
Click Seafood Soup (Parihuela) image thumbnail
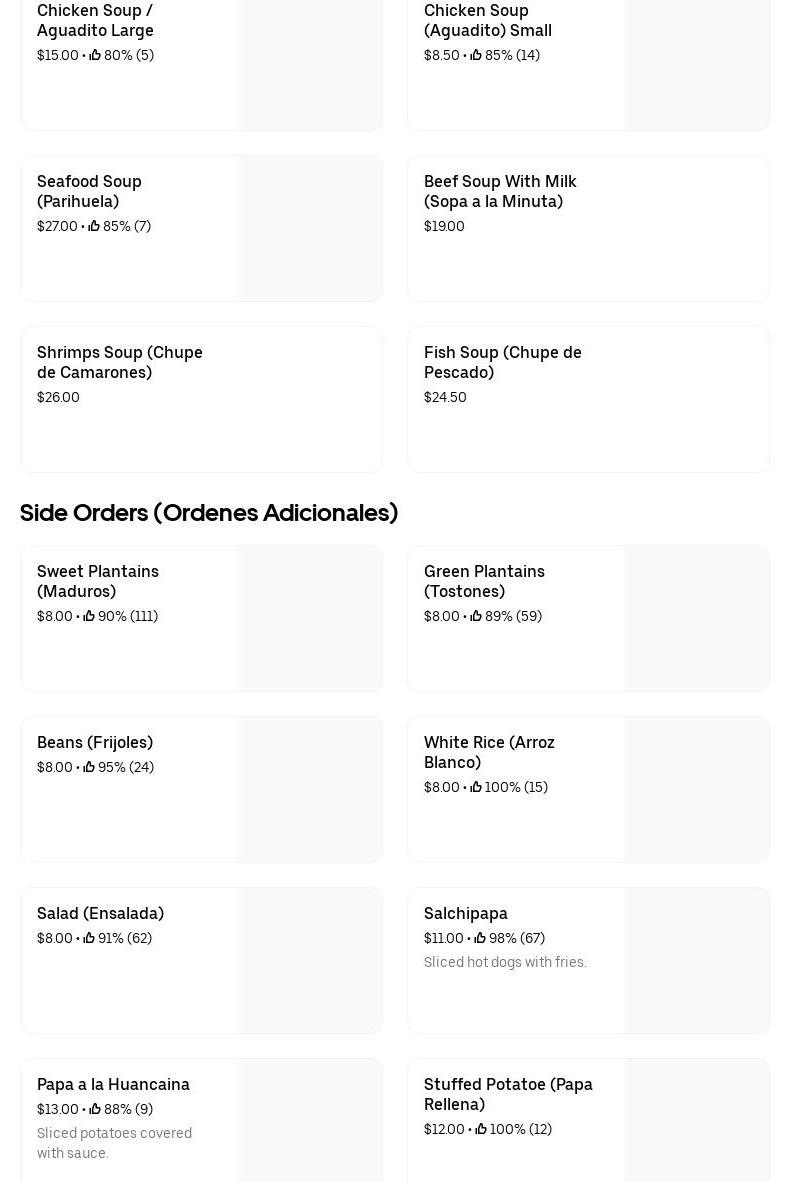[310, 228]
